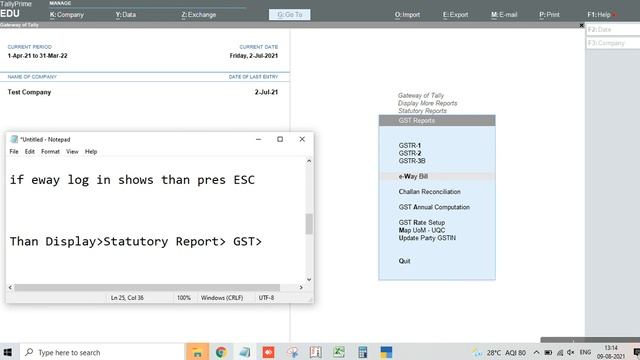Screen dimensions: 640x360
Task: Click the Notepad scroll up arrow
Action: [309, 161]
